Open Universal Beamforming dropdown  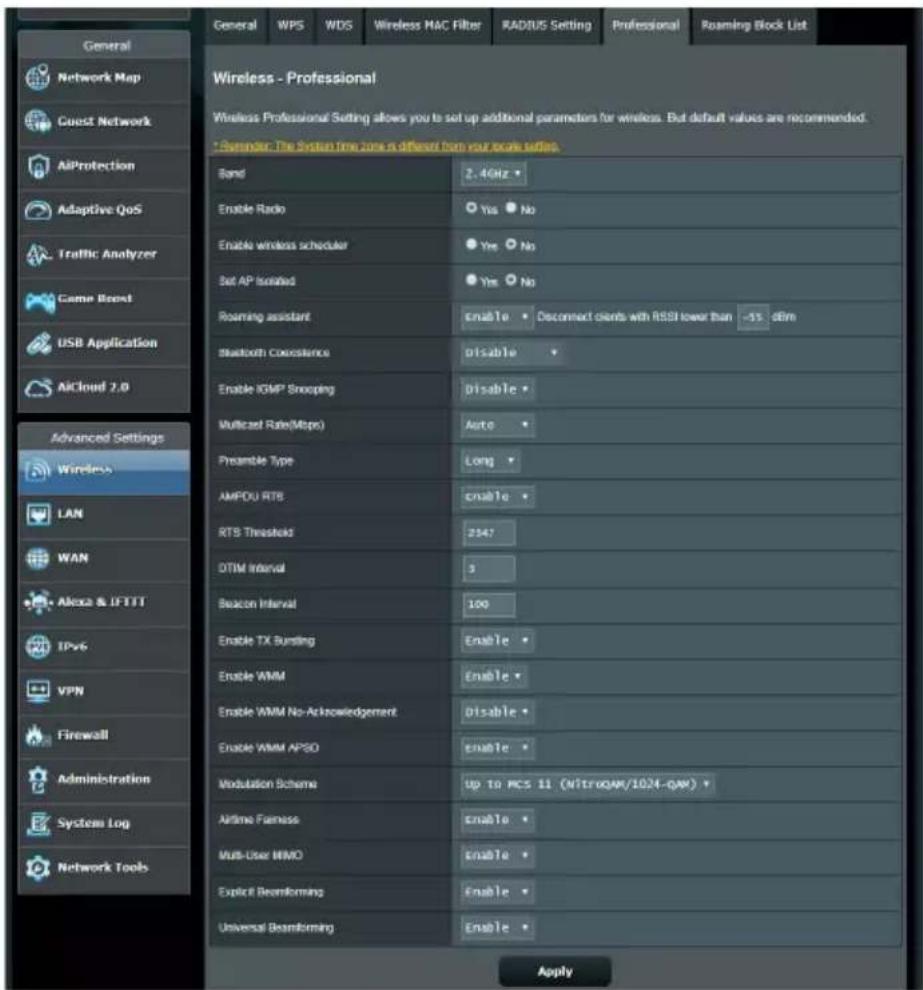pyautogui.click(x=497, y=927)
